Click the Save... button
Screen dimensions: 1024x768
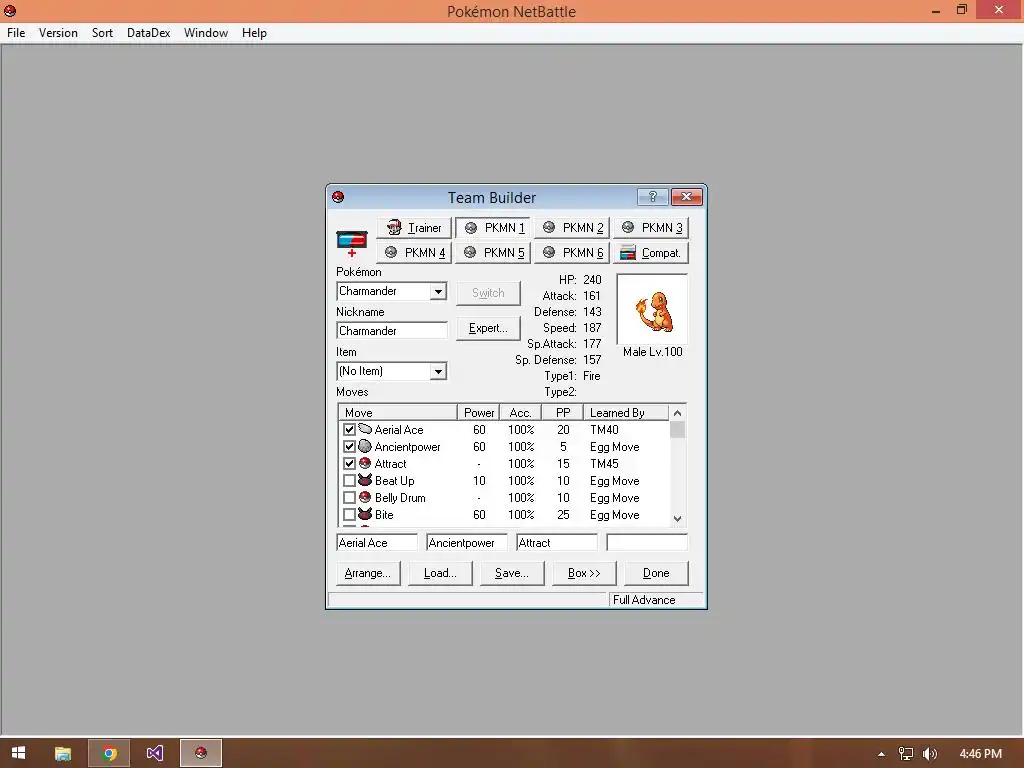511,573
